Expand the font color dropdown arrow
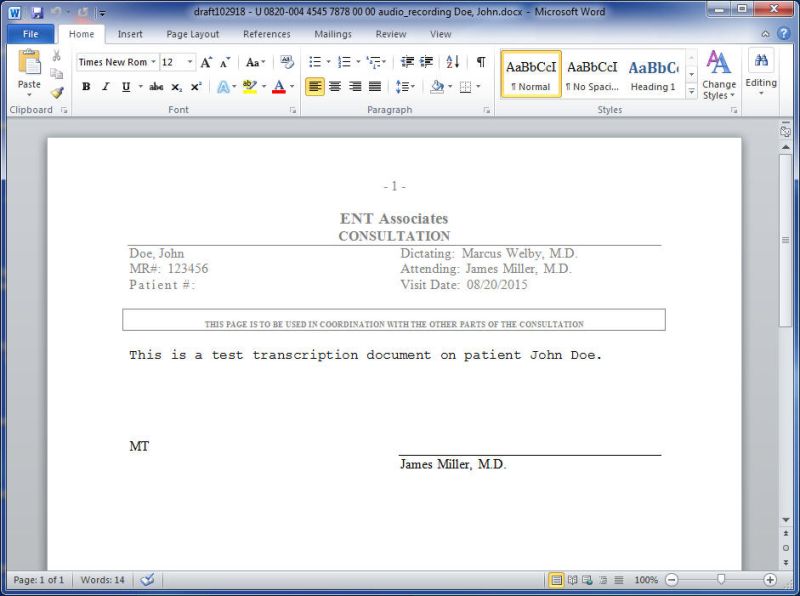Viewport: 800px width, 596px height. [x=291, y=88]
